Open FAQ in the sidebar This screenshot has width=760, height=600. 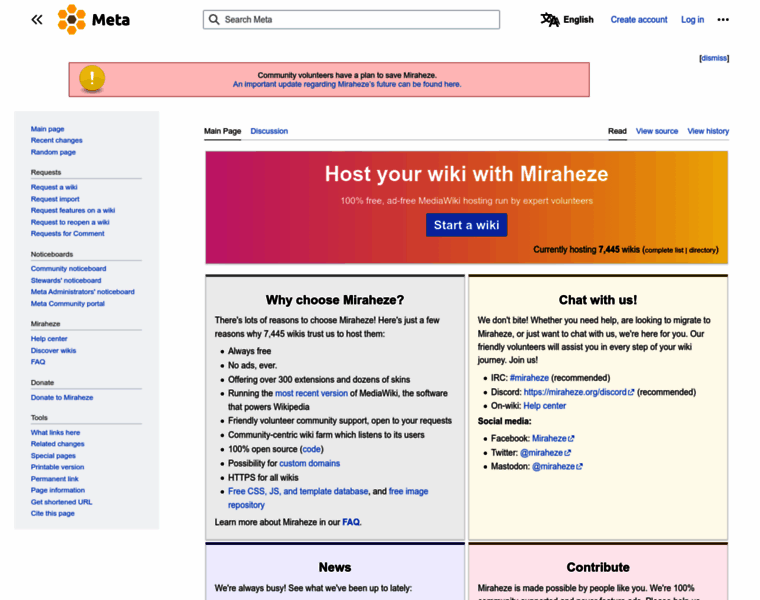coord(38,362)
